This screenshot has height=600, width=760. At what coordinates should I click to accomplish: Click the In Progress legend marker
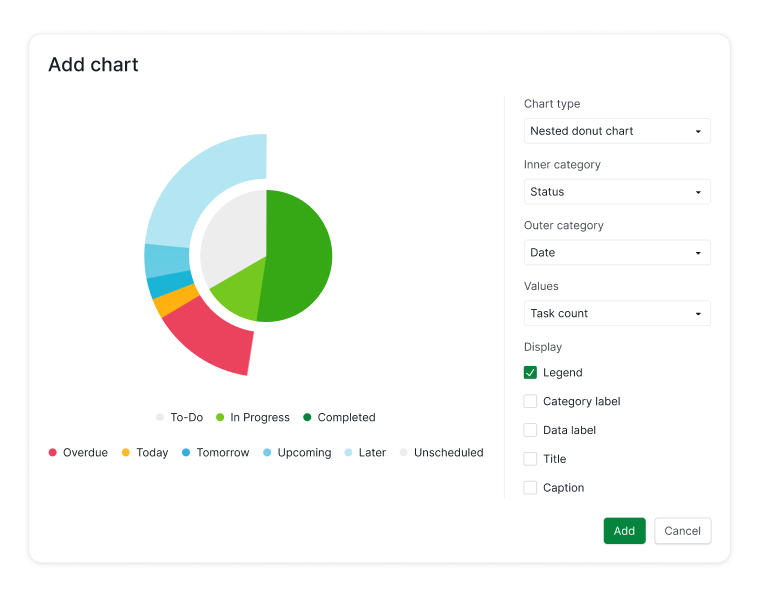click(x=221, y=418)
